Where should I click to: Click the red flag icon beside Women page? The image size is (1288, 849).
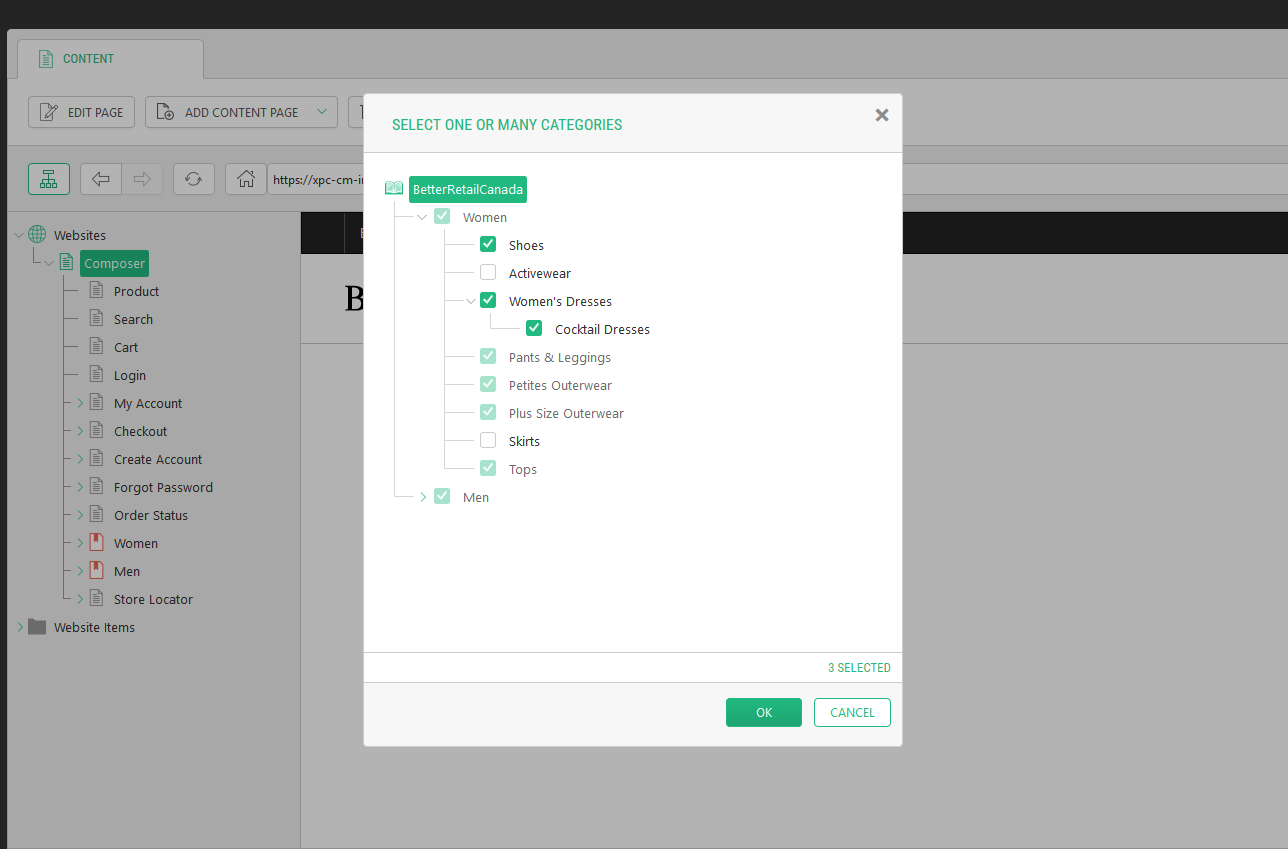95,542
